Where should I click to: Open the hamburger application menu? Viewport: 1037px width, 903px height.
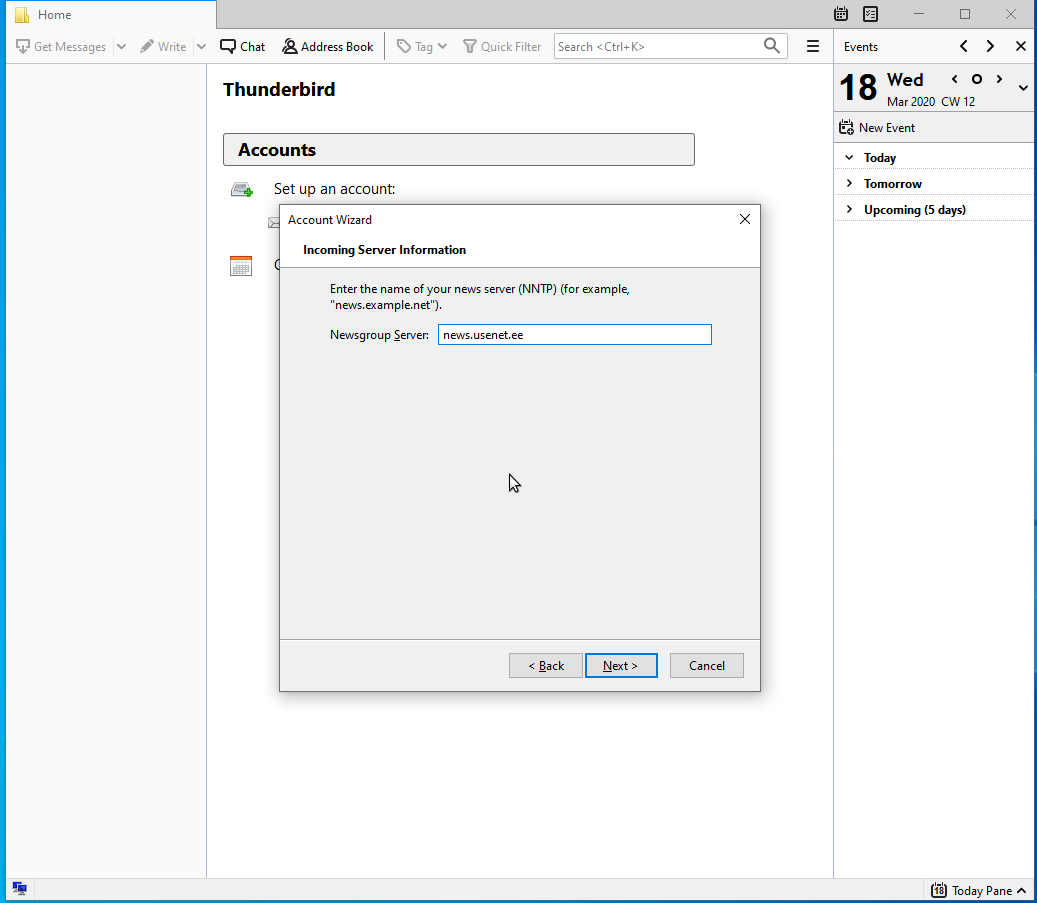coord(813,46)
